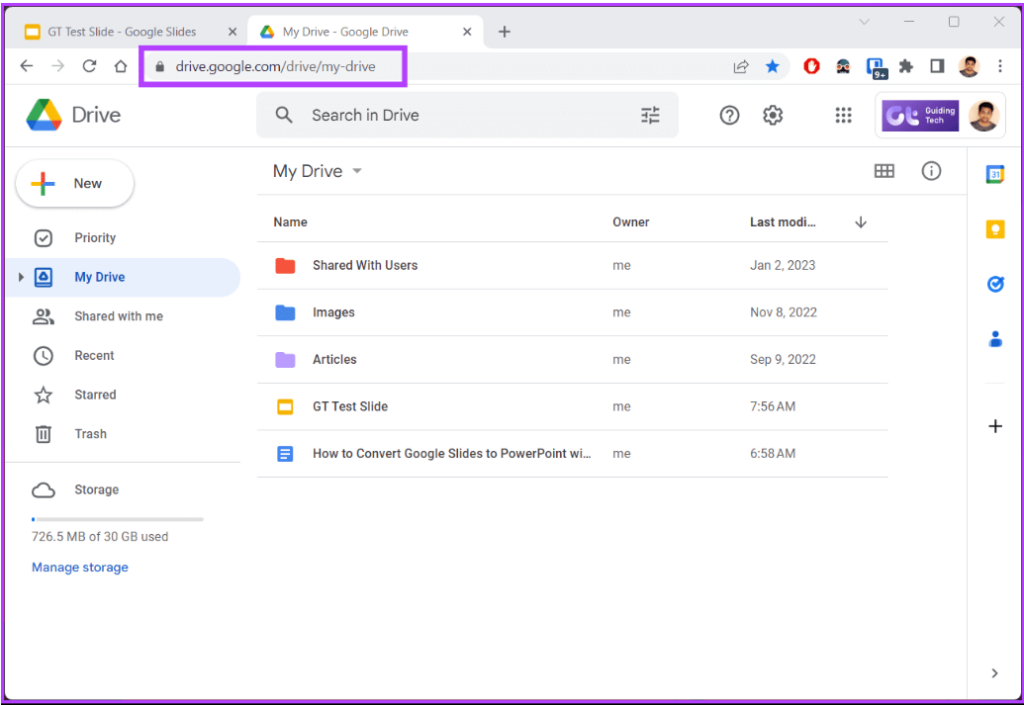Open the Google apps launcher grid

(843, 115)
